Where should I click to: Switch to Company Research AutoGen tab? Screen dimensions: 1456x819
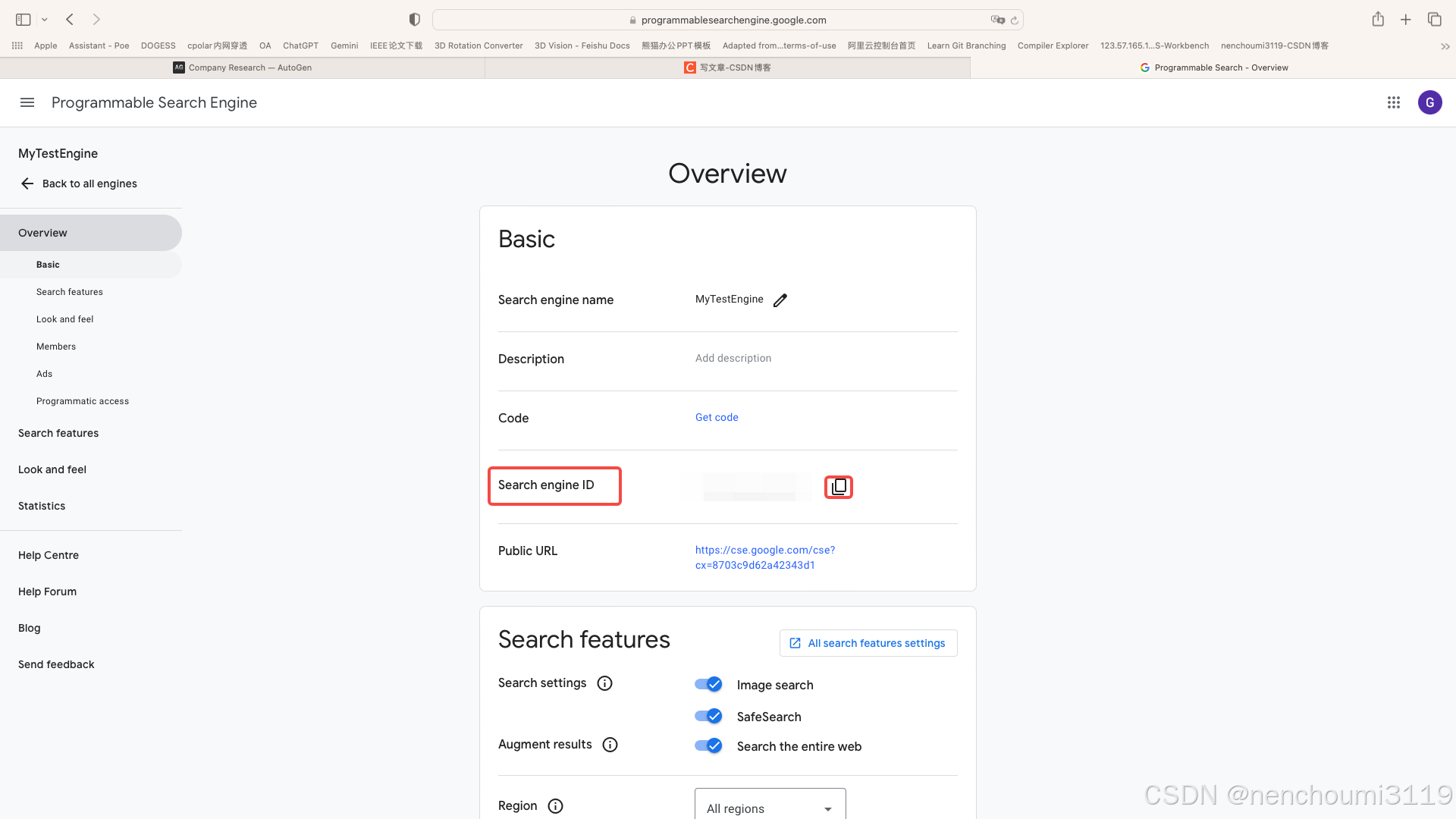[243, 67]
